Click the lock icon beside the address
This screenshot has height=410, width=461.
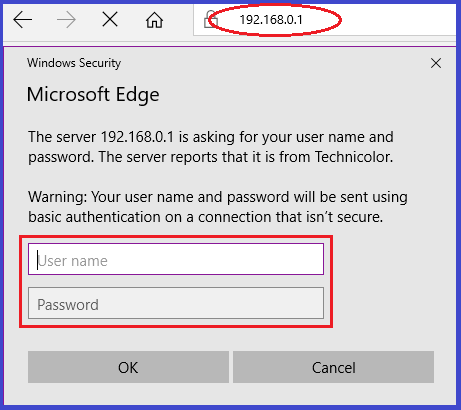tap(210, 19)
